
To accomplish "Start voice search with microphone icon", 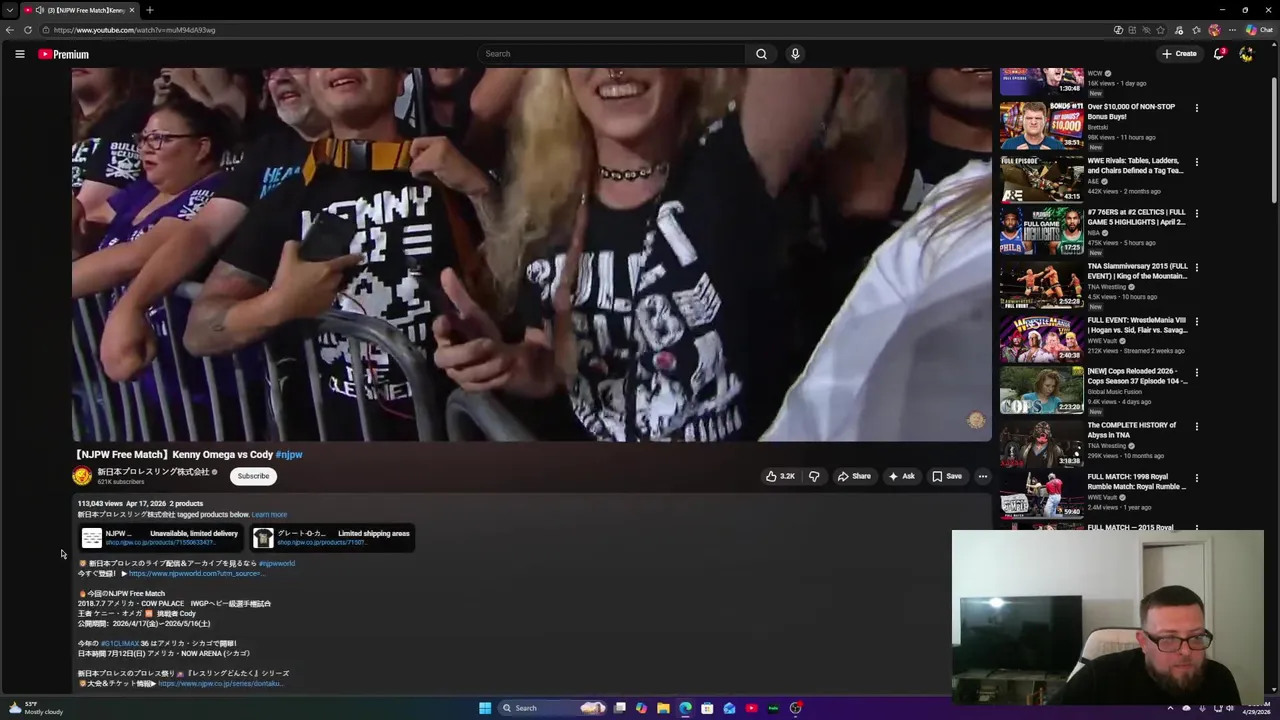I will (x=795, y=54).
